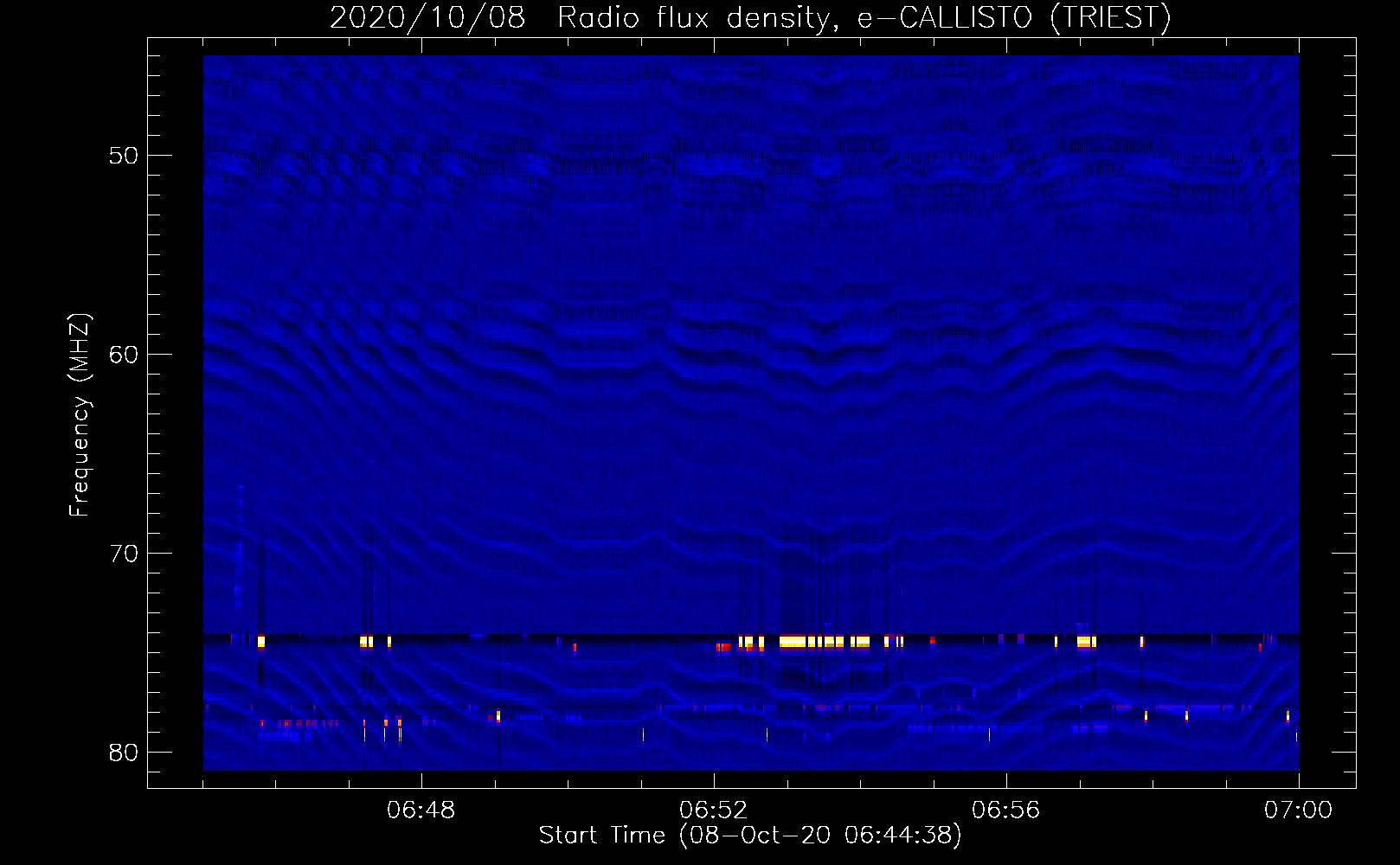This screenshot has width=1400, height=865.
Task: Click the 'Start Time (08-Oct-20 06:44:38)' label
Action: [750, 836]
